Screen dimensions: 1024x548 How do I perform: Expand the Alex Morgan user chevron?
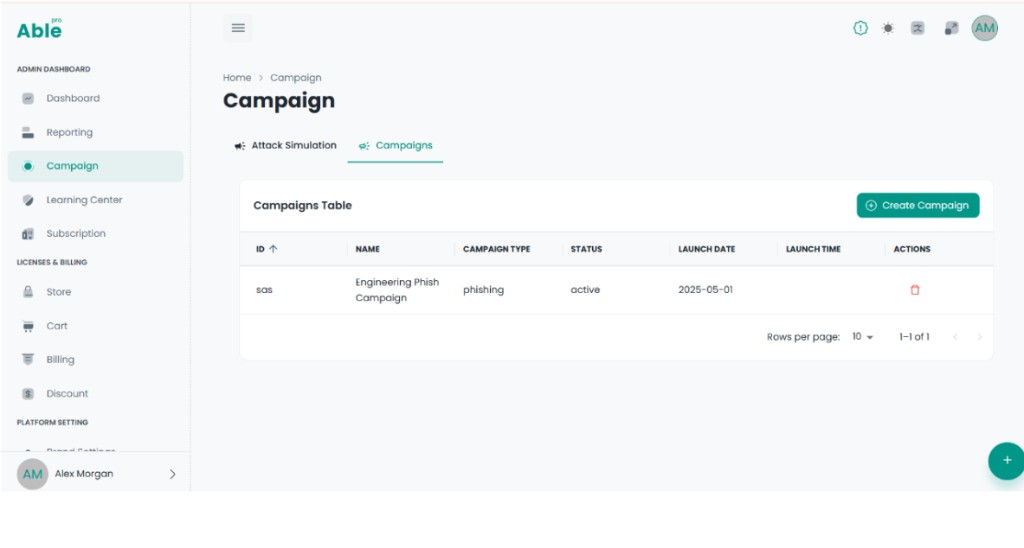172,474
